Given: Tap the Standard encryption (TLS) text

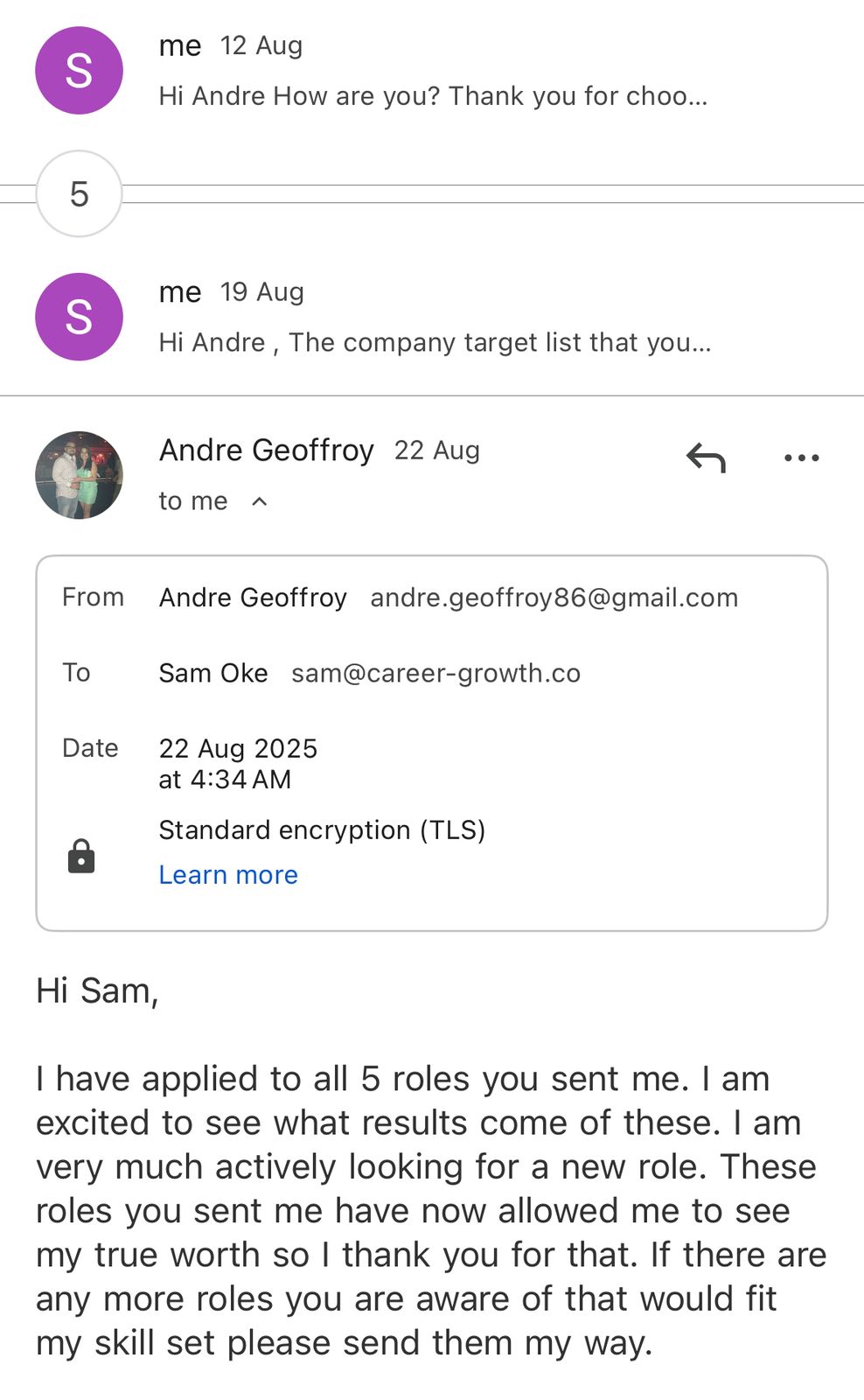Looking at the screenshot, I should click(x=322, y=829).
